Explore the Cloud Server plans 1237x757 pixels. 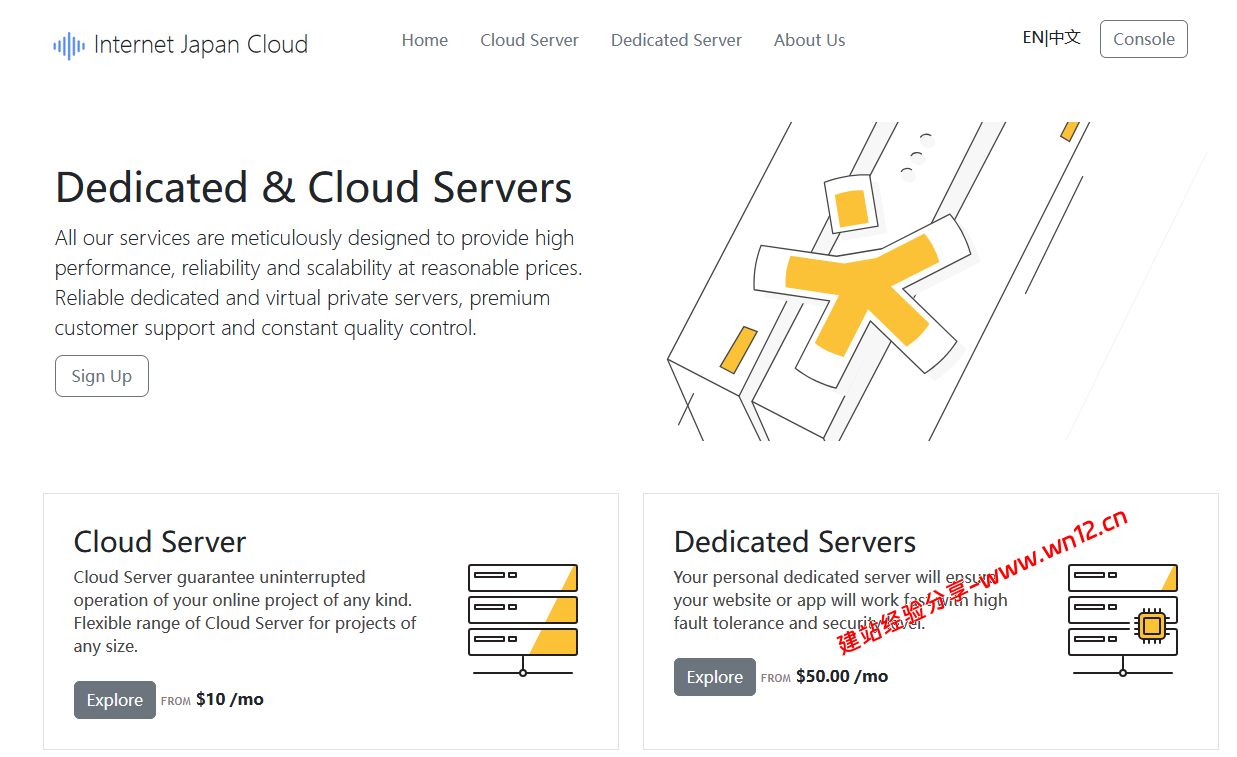click(115, 700)
